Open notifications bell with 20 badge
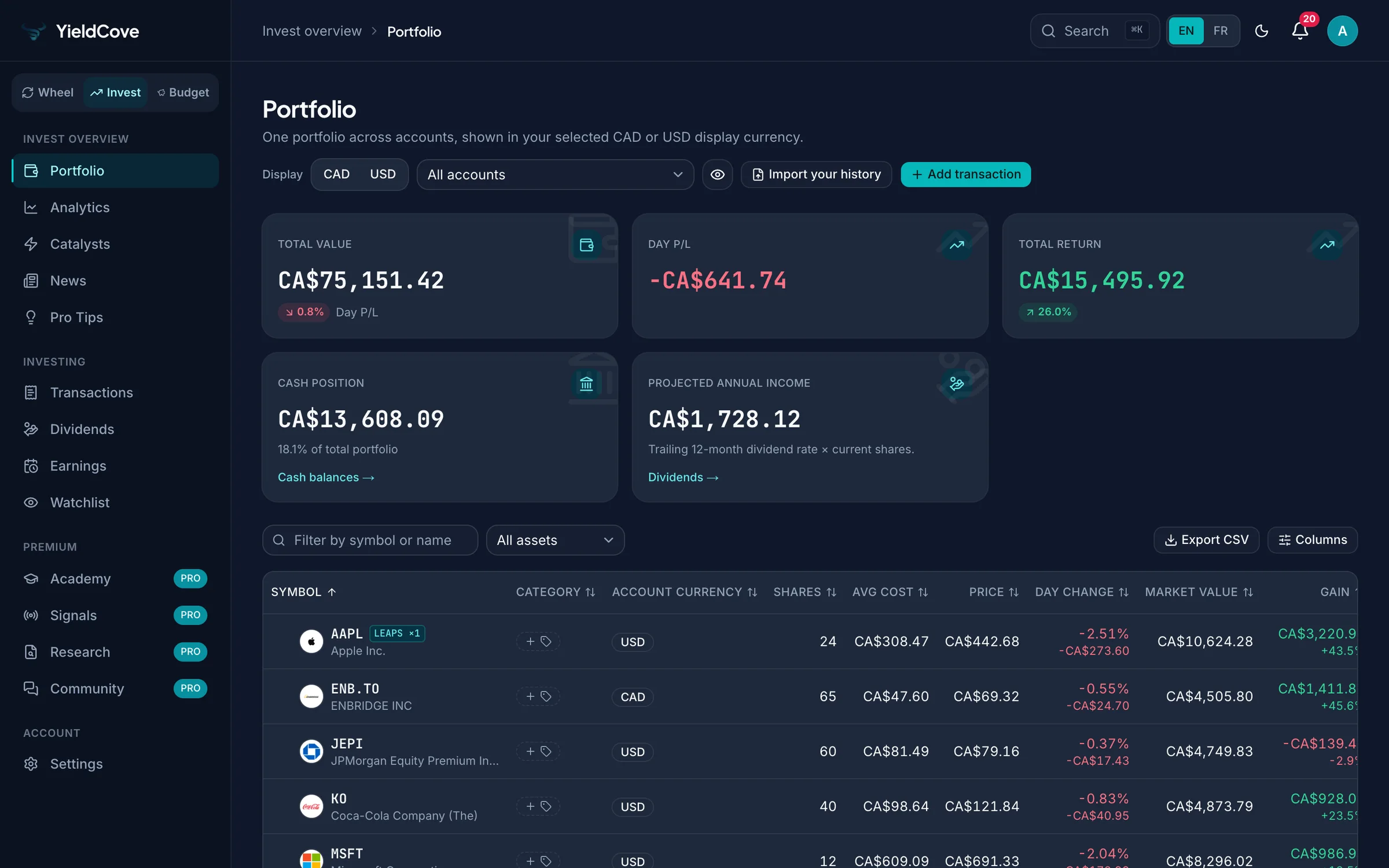The image size is (1389, 868). click(x=1300, y=31)
